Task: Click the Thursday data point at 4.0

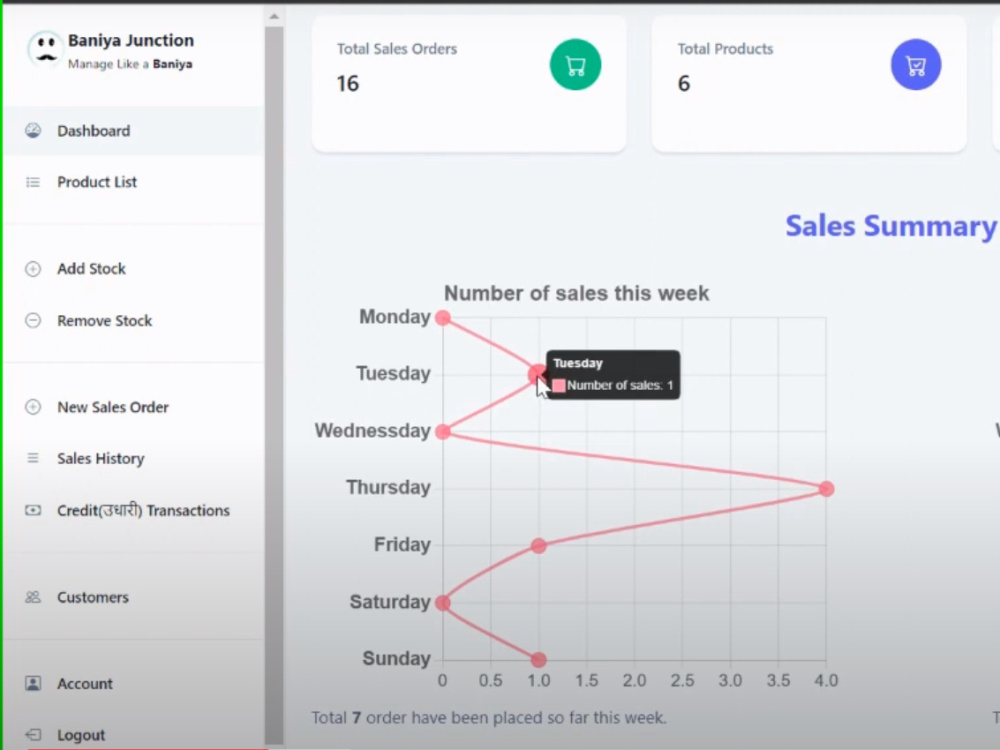Action: tap(826, 489)
